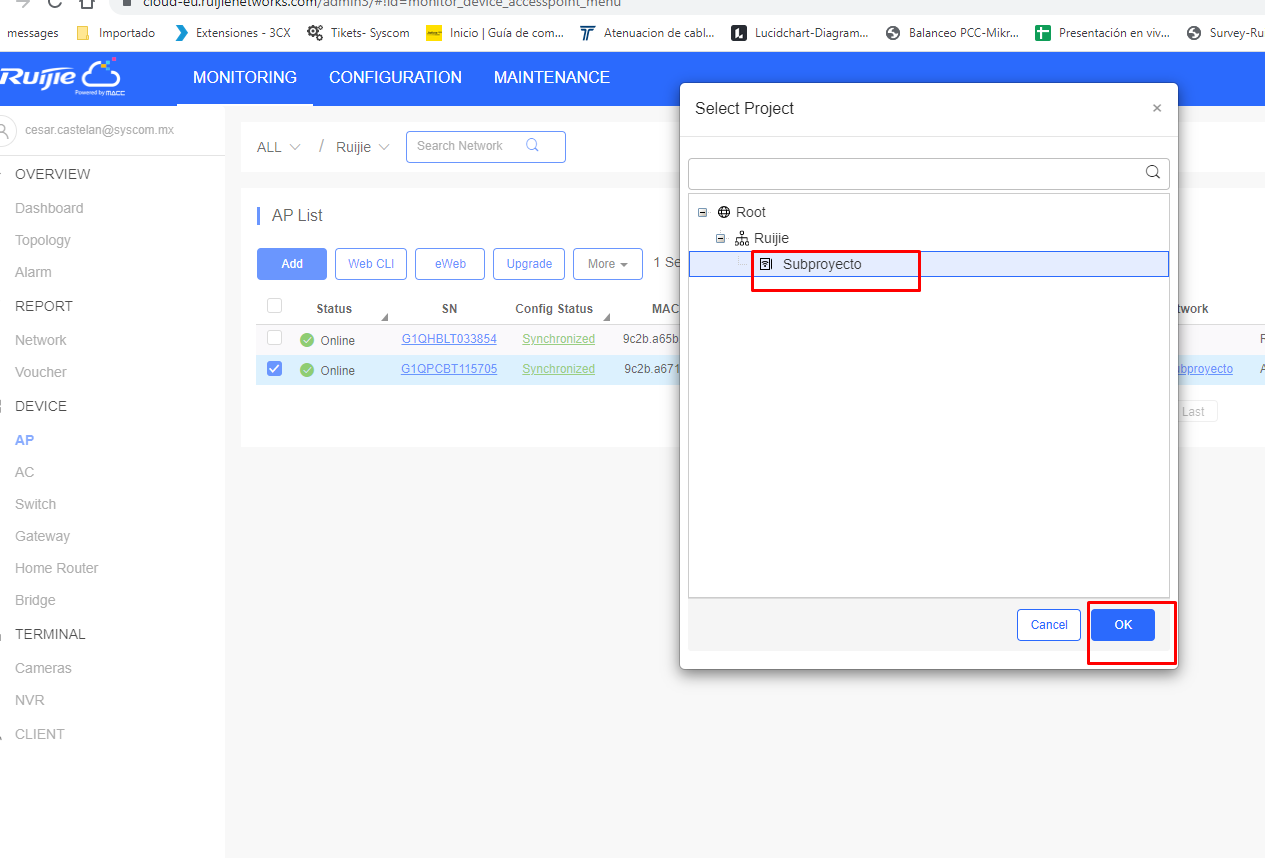The width and height of the screenshot is (1265, 858).
Task: Click the magnifier icon in Search Network box
Action: 532,145
